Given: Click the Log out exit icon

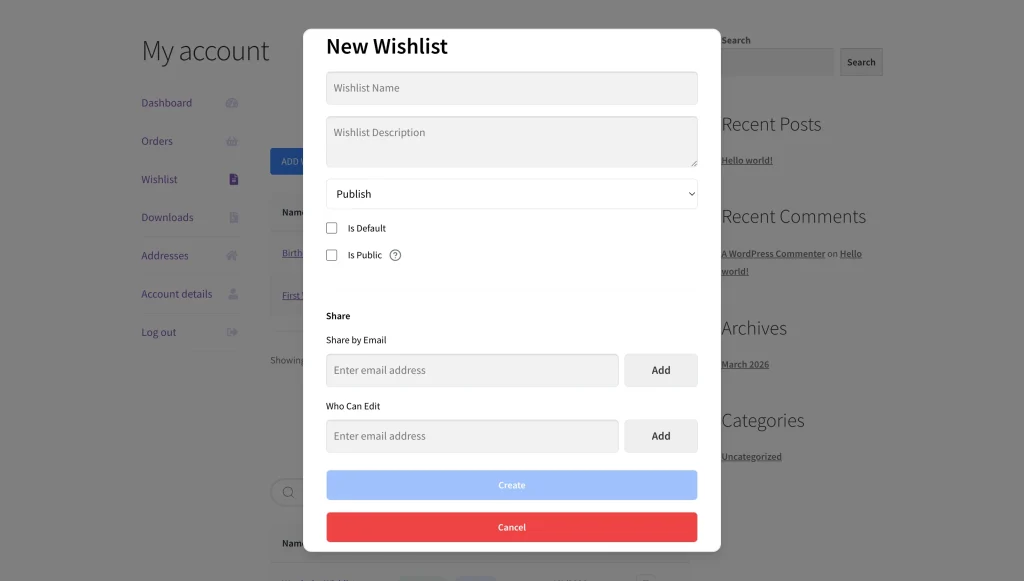Looking at the screenshot, I should [232, 332].
